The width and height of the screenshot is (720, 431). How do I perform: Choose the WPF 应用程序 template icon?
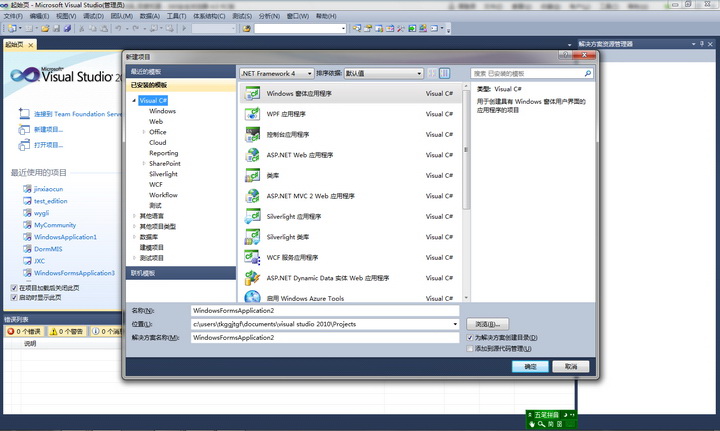coord(252,114)
